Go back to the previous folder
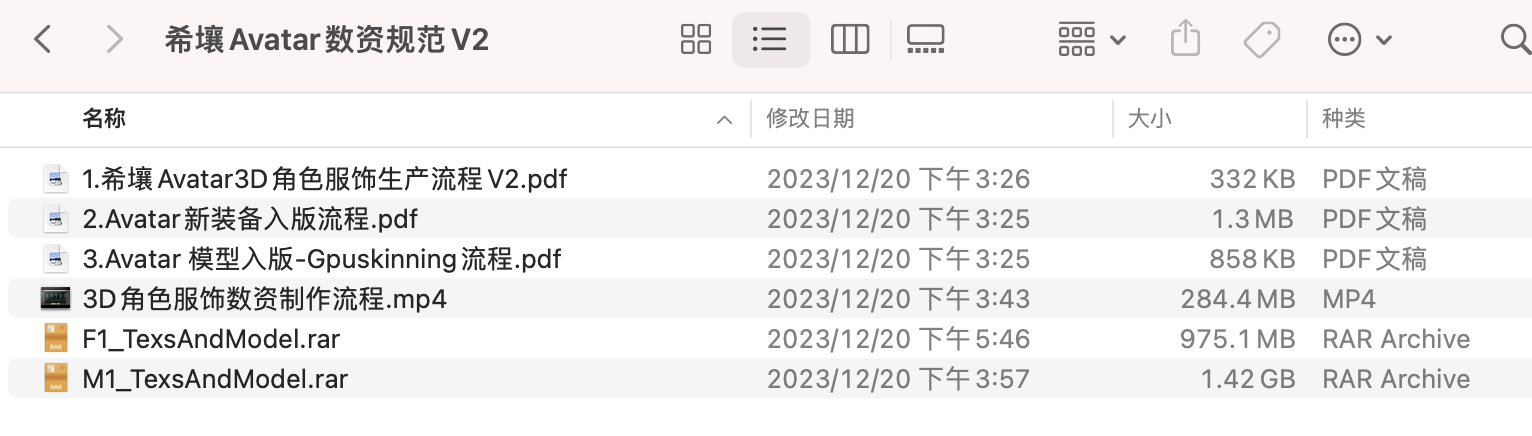This screenshot has width=1532, height=436. click(x=42, y=40)
